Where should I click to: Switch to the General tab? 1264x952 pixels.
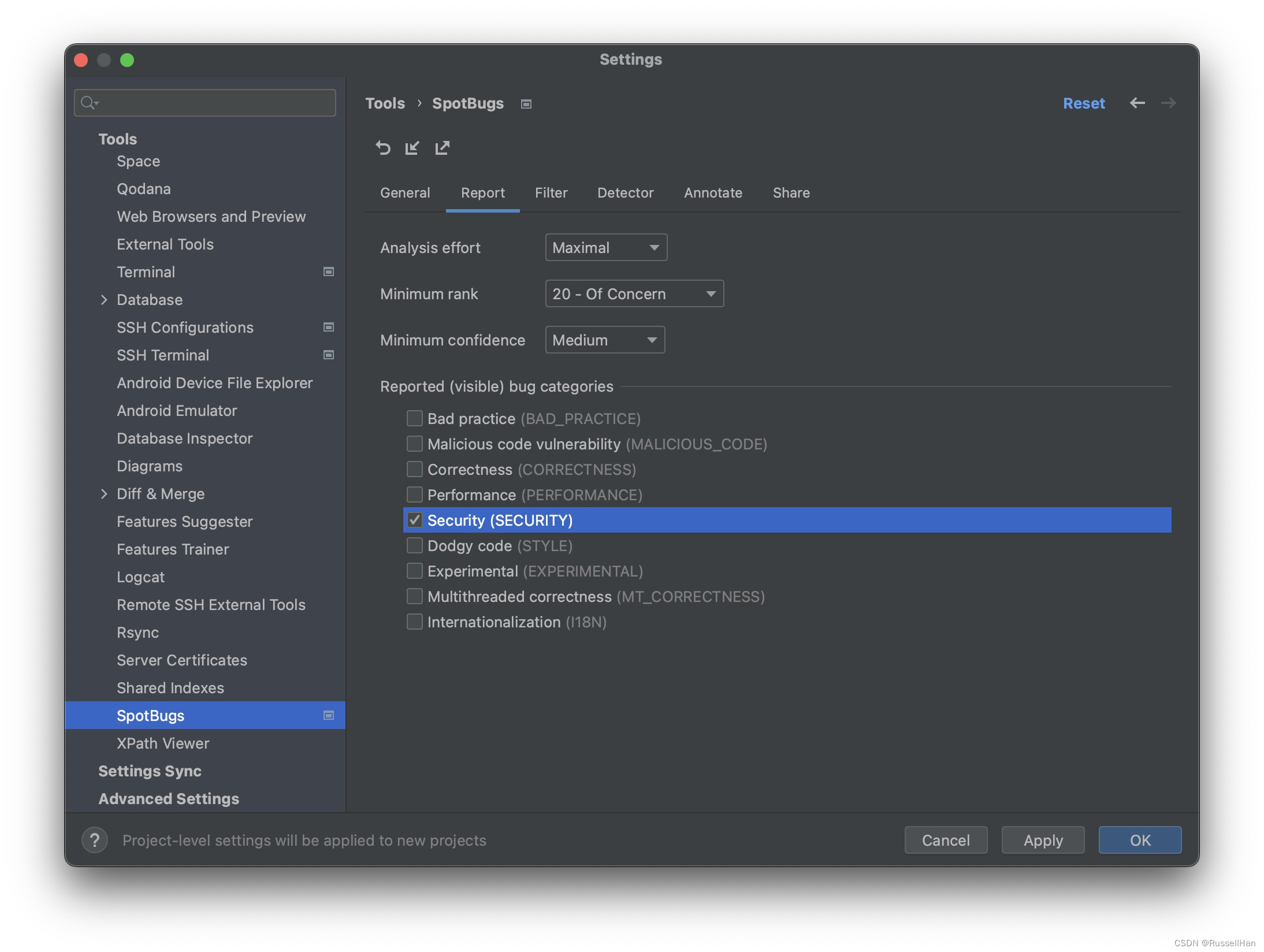click(x=405, y=193)
